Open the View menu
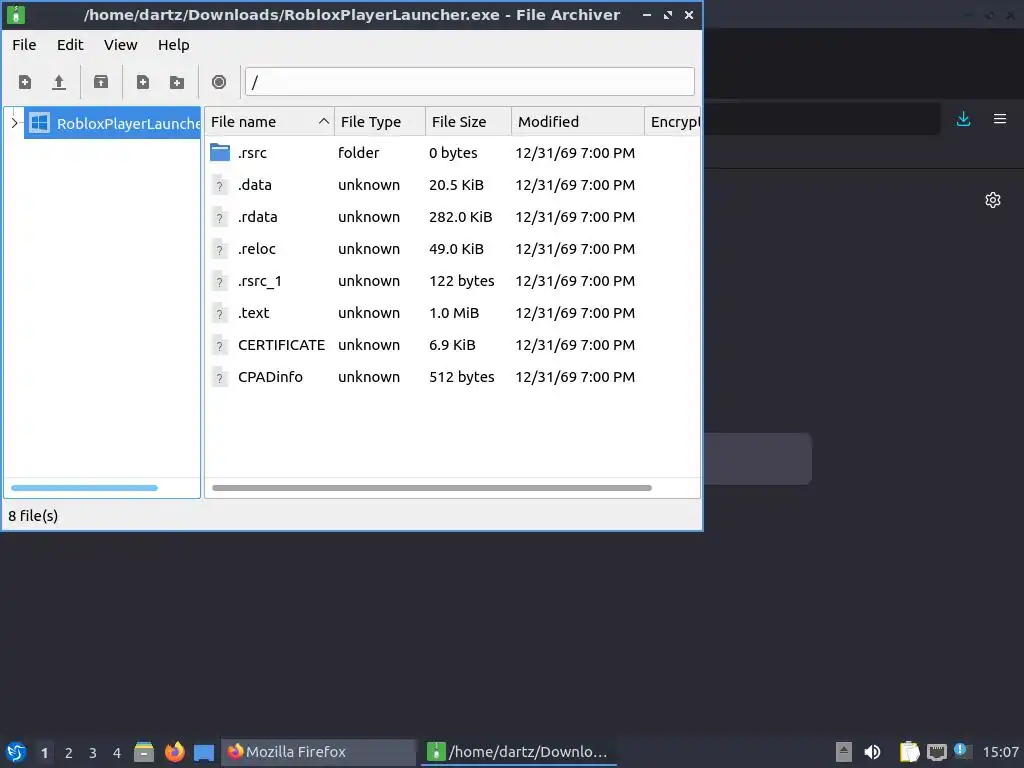Screen dimensions: 1024x768 click(120, 45)
